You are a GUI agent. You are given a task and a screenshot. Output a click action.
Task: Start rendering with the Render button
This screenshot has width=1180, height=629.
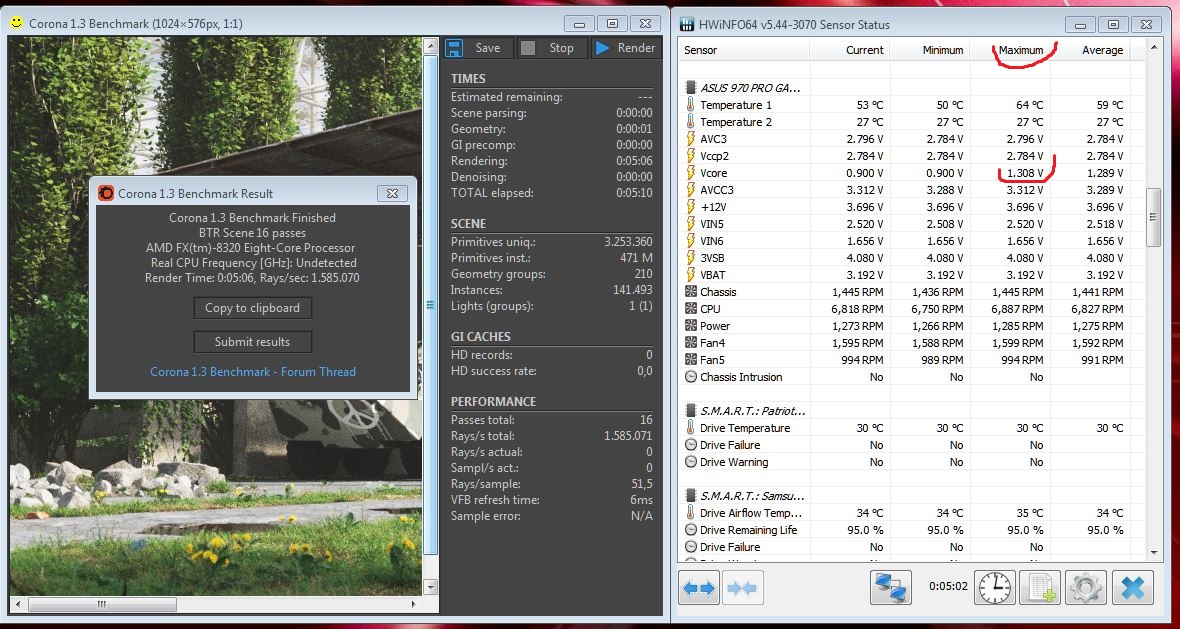click(626, 48)
